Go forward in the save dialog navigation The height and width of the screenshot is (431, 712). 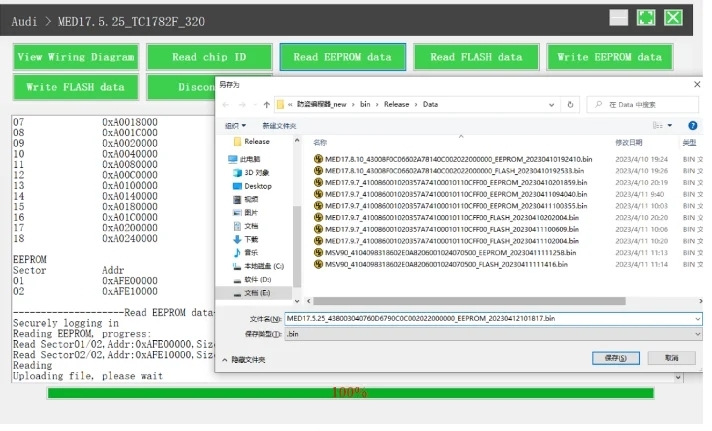(242, 105)
